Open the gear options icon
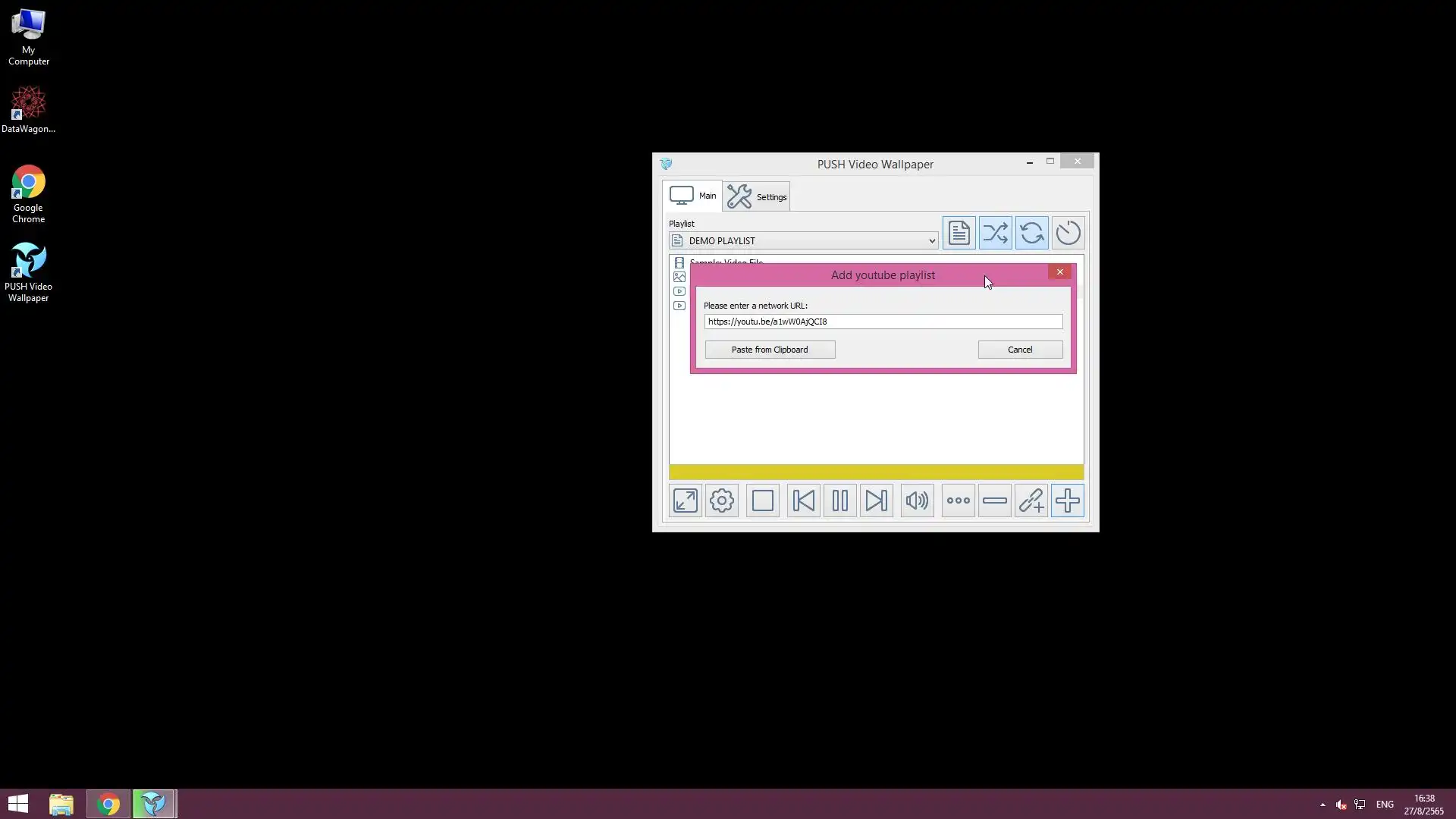Viewport: 1456px width, 819px height. click(x=722, y=500)
